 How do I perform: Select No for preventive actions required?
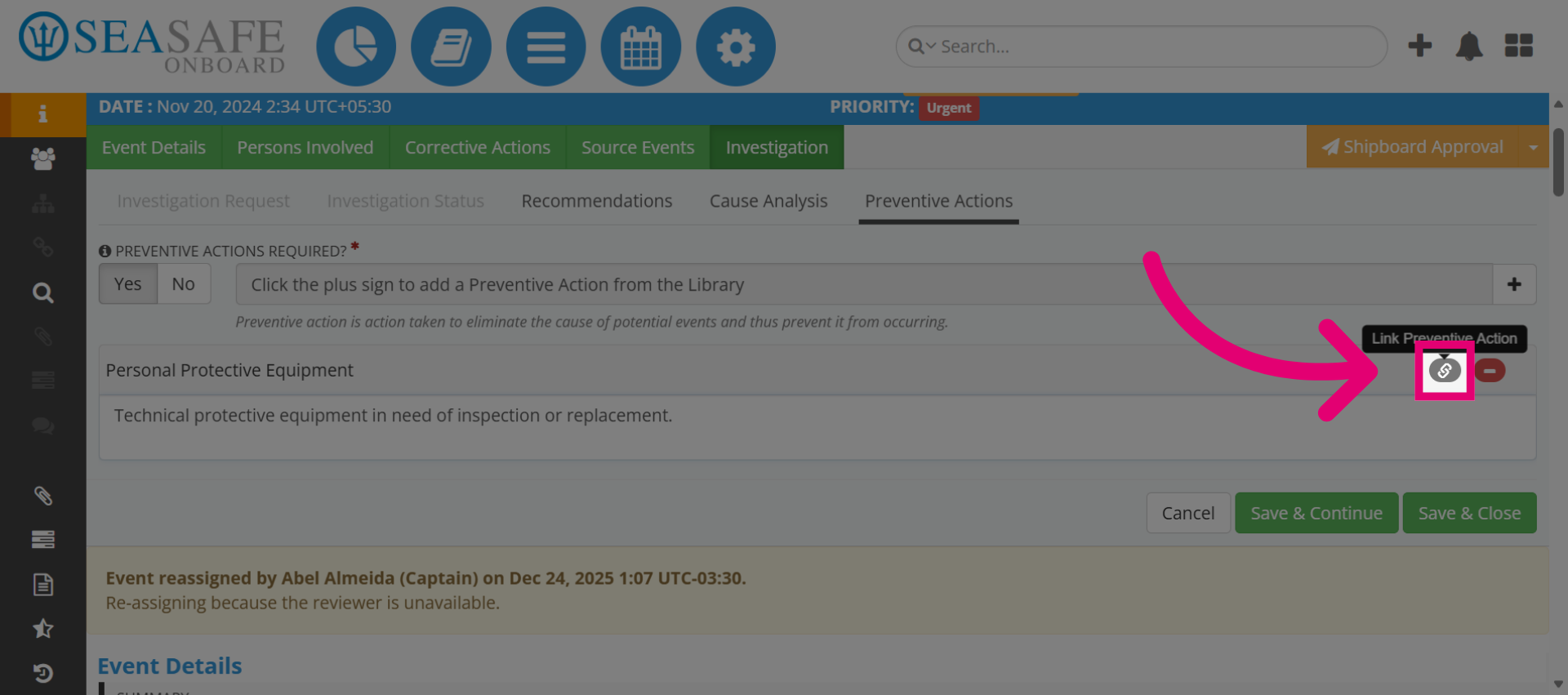point(184,283)
